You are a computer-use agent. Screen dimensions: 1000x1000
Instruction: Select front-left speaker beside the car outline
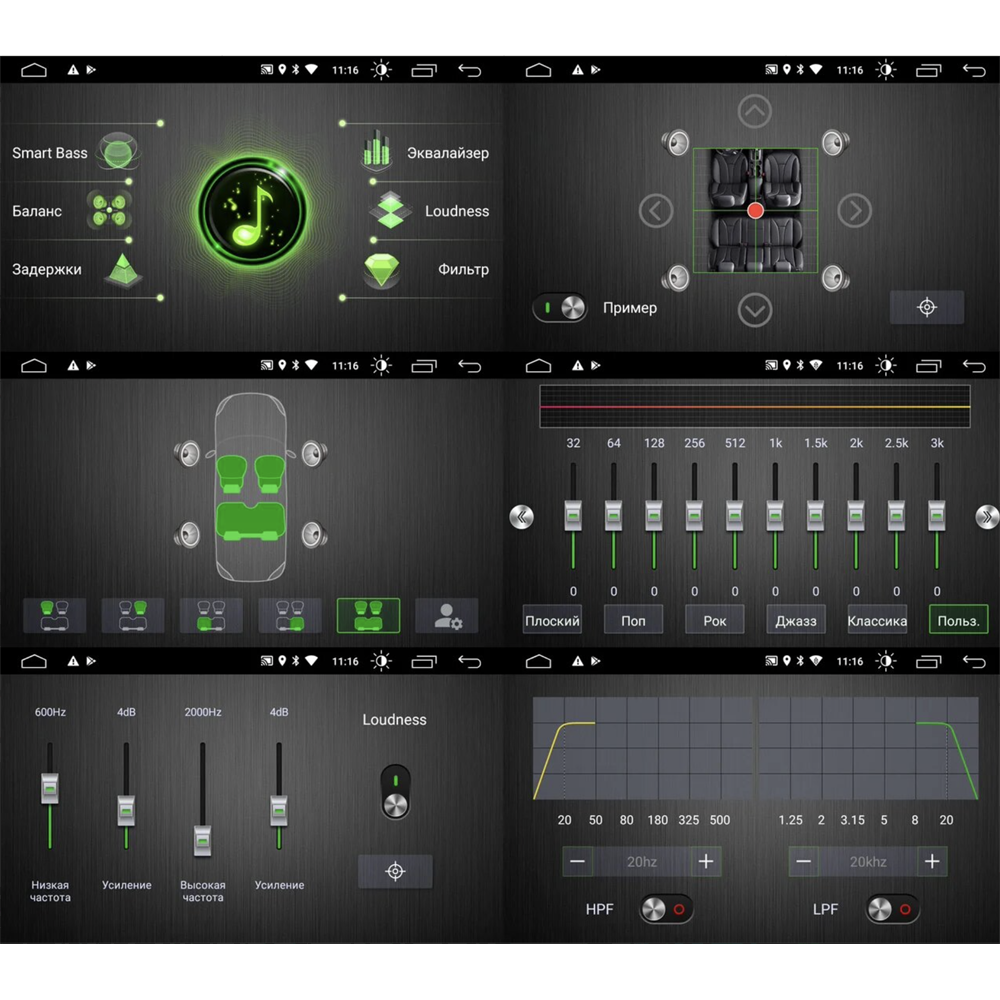[x=188, y=454]
